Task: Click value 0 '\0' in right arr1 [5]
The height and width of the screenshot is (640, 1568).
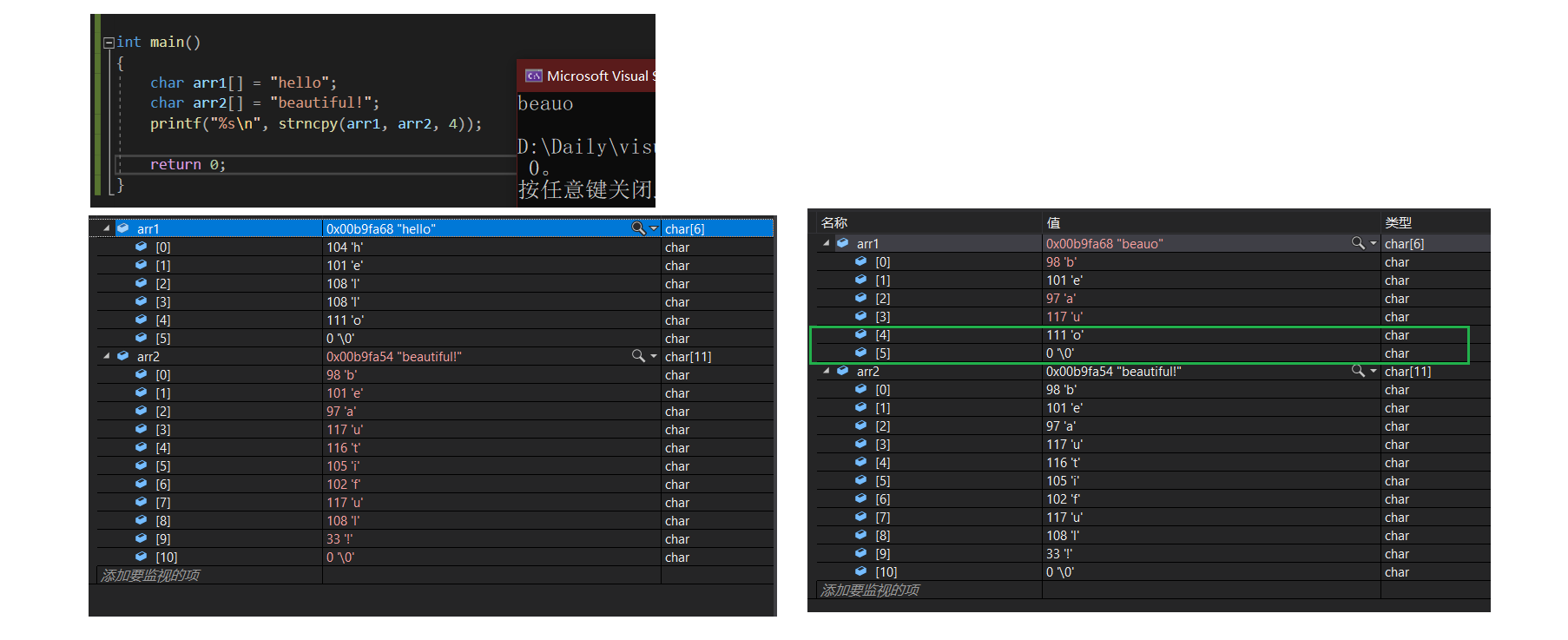Action: pyautogui.click(x=1060, y=353)
